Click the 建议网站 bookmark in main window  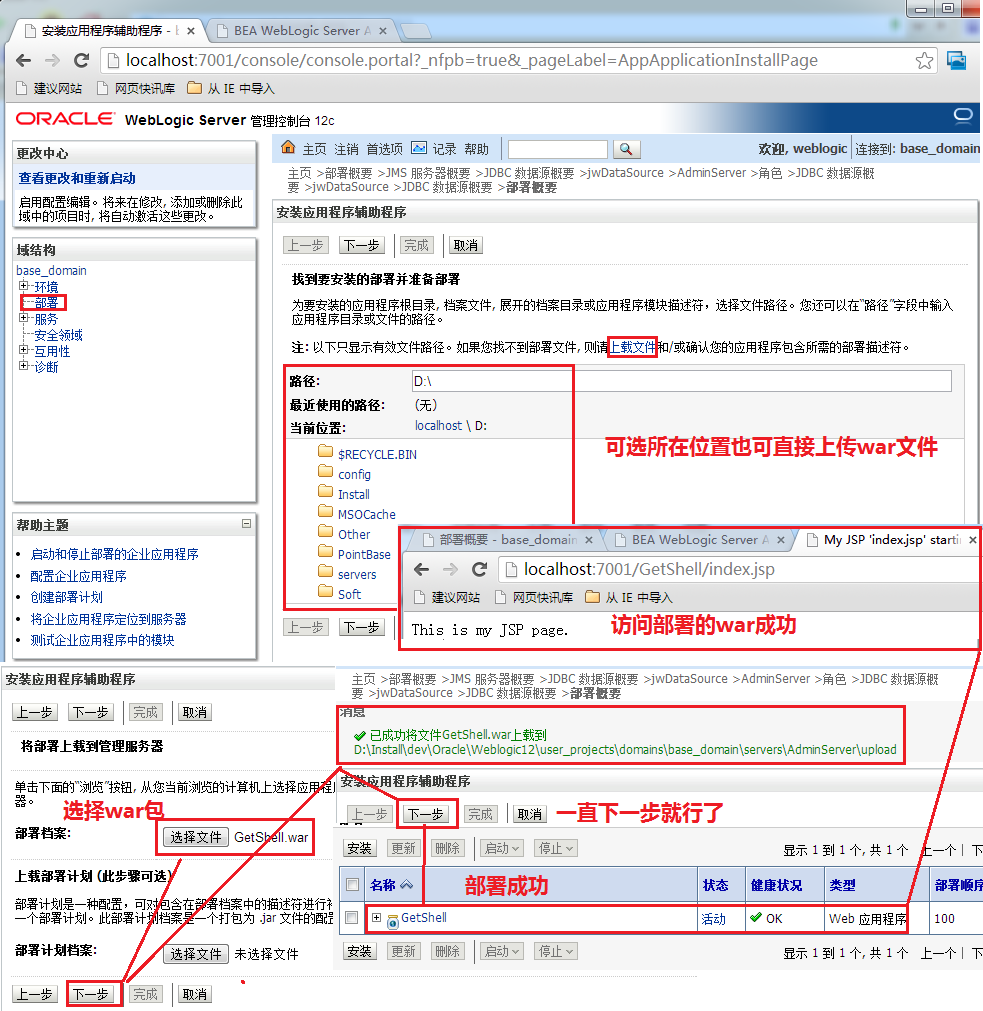point(49,88)
